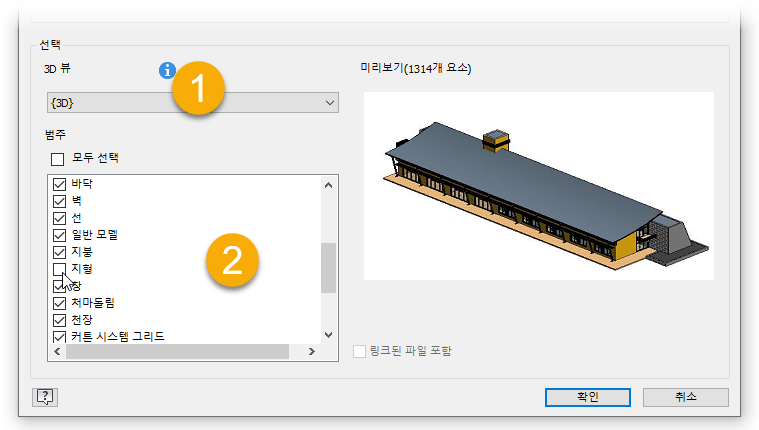759x430 pixels.
Task: Click the category list scroll down arrow
Action: [x=328, y=335]
